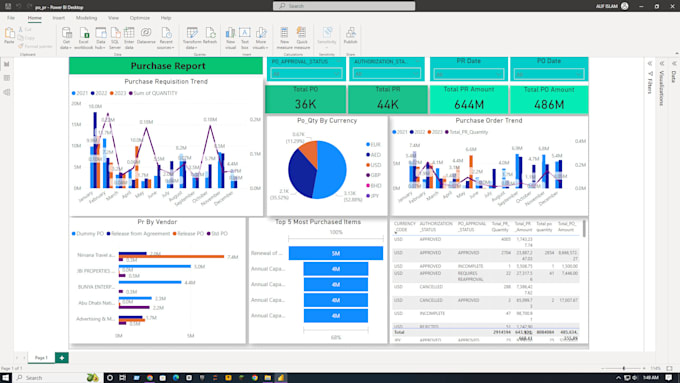Viewport: 680px width, 383px height.
Task: Select the Total PR 44K card
Action: tap(388, 99)
